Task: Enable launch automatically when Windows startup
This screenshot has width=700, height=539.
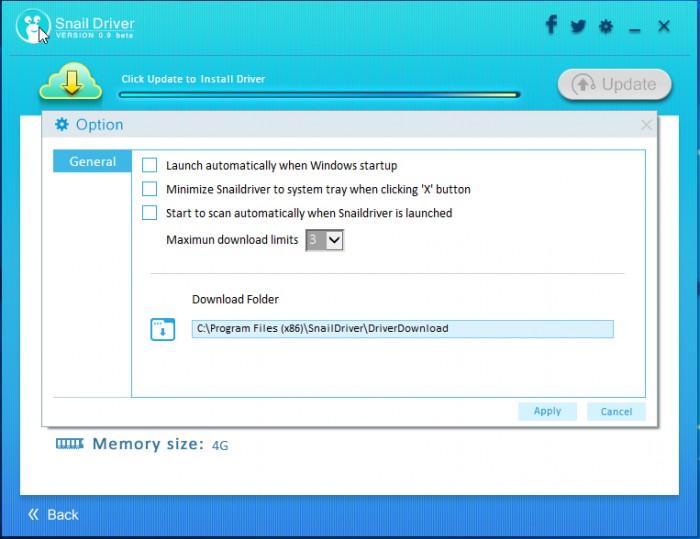Action: (150, 165)
